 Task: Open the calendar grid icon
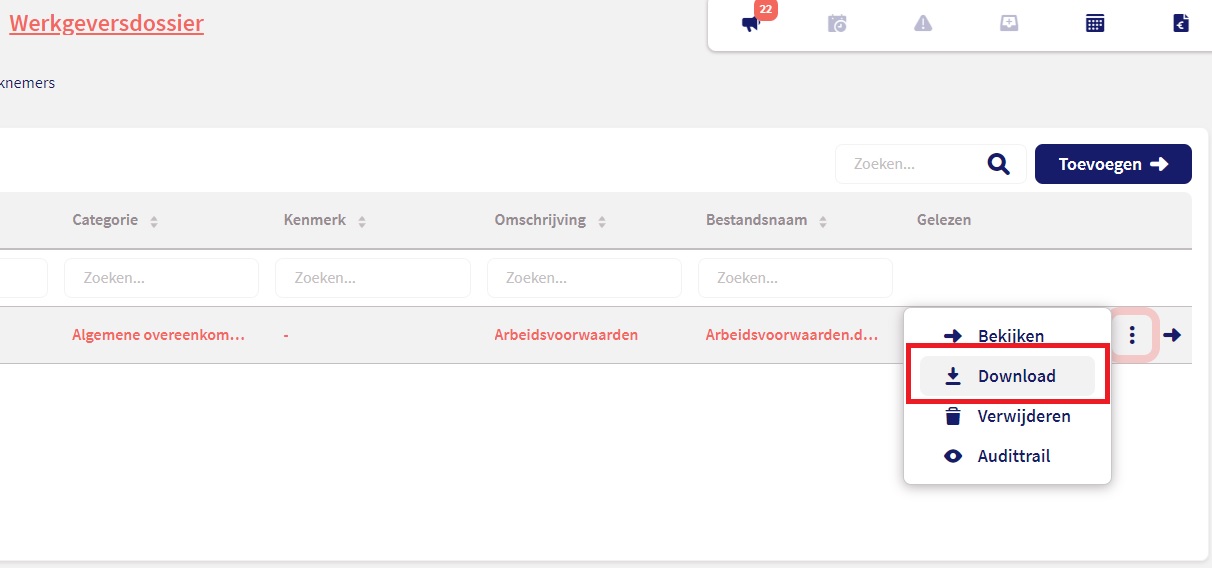coord(1095,24)
